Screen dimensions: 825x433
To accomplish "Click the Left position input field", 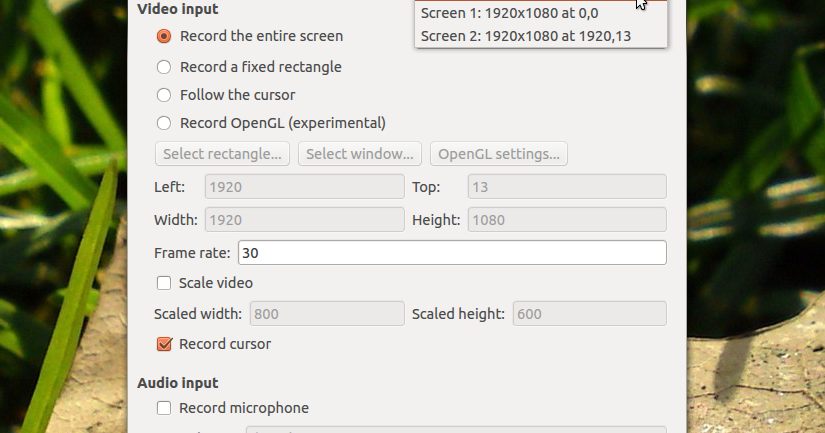I will click(304, 187).
